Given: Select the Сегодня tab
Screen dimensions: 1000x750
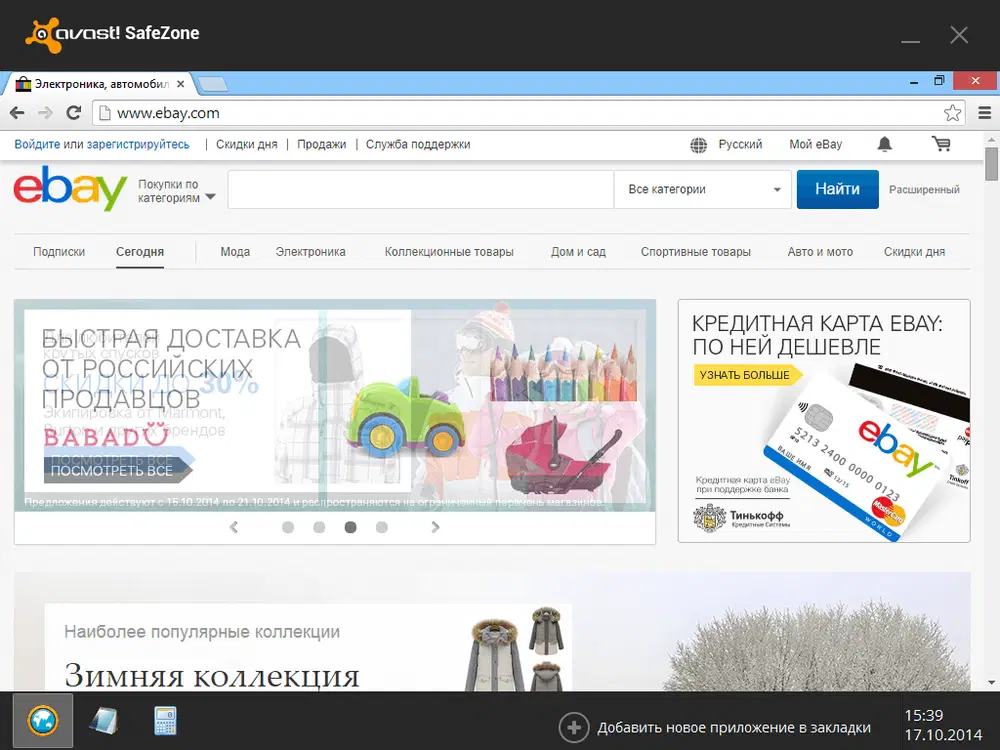Looking at the screenshot, I should click(139, 251).
